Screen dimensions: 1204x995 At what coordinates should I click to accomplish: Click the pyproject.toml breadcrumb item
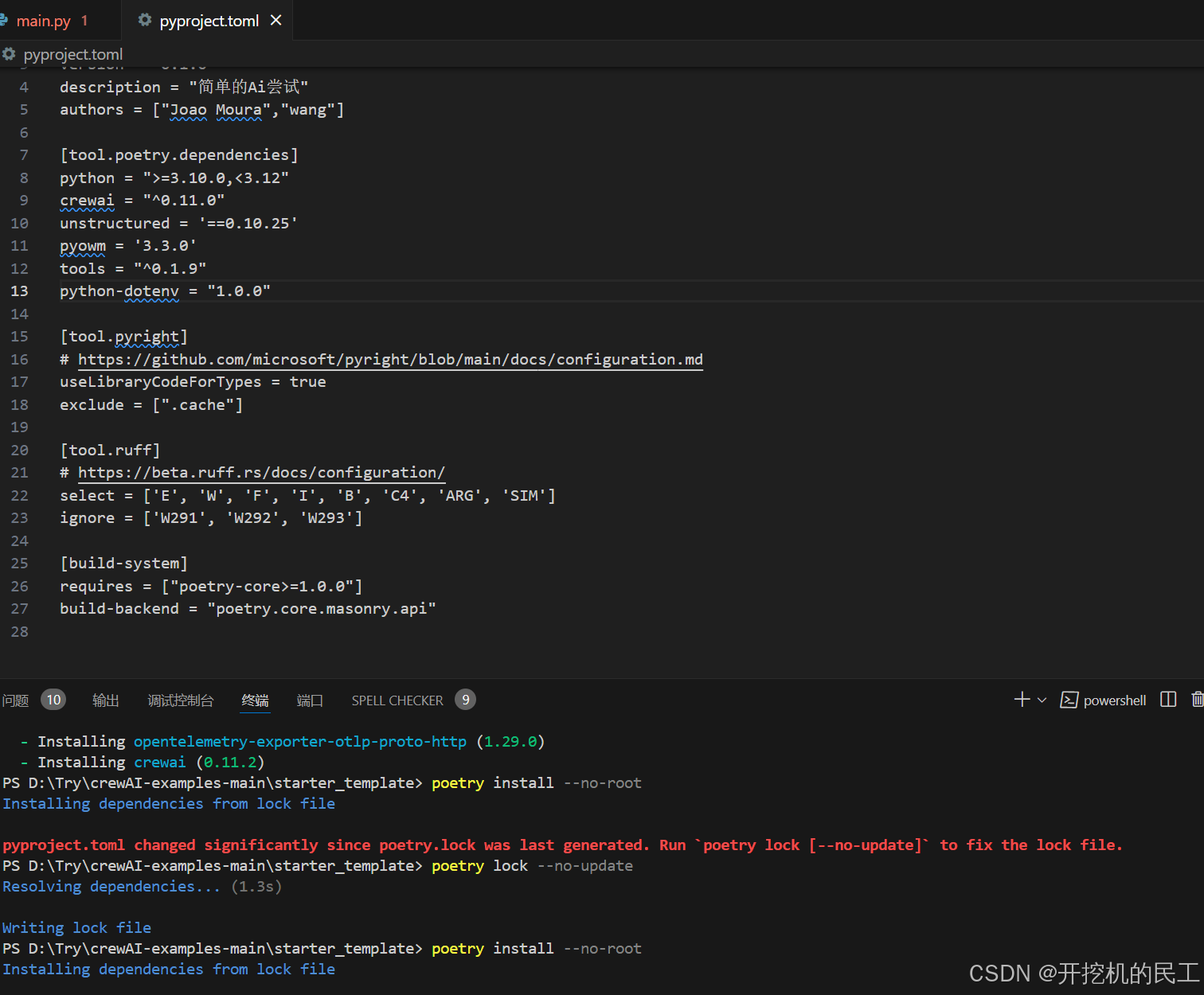pos(73,54)
